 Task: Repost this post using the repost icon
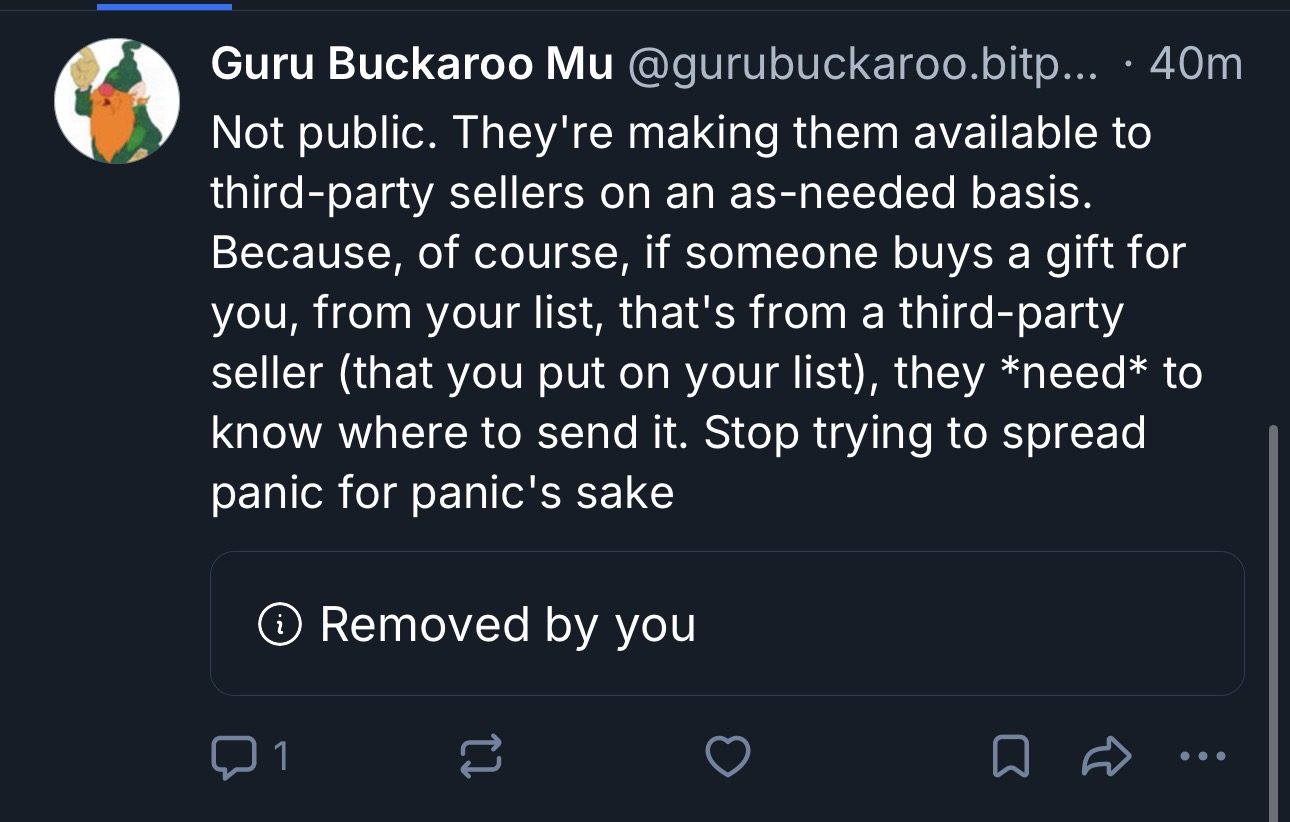coord(480,757)
